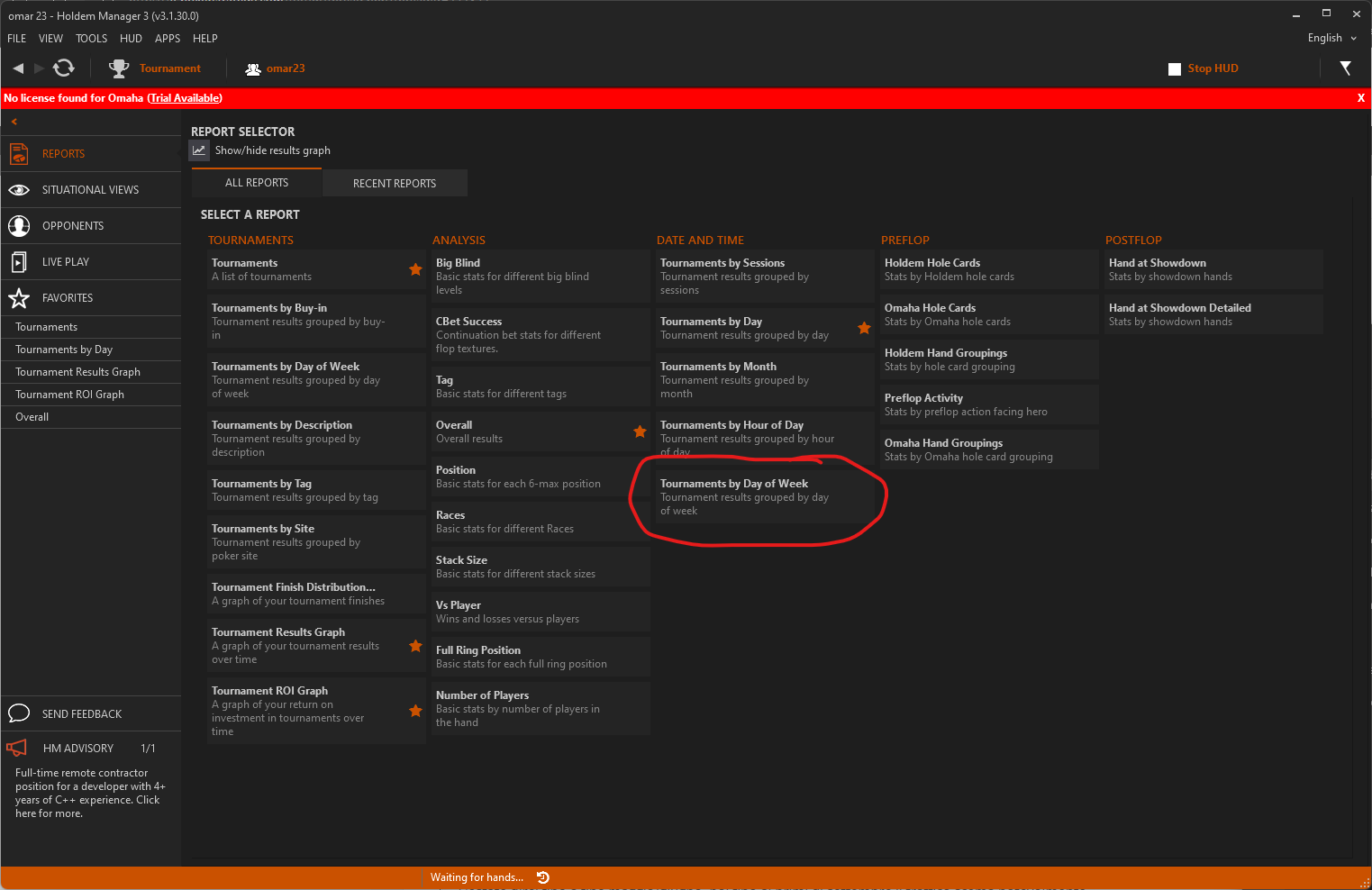This screenshot has width=1372, height=890.
Task: Toggle the Stop HUD checkbox
Action: pos(1175,69)
